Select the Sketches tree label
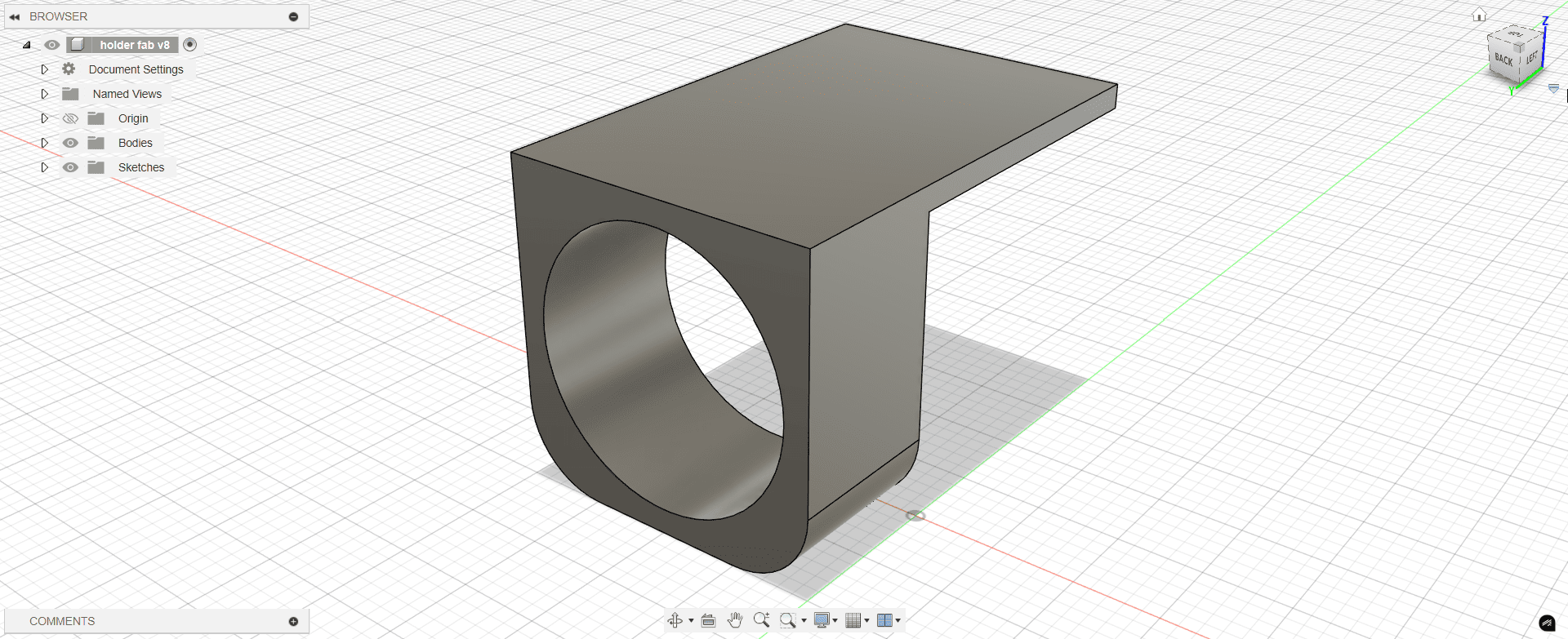This screenshot has width=1568, height=639. point(141,167)
